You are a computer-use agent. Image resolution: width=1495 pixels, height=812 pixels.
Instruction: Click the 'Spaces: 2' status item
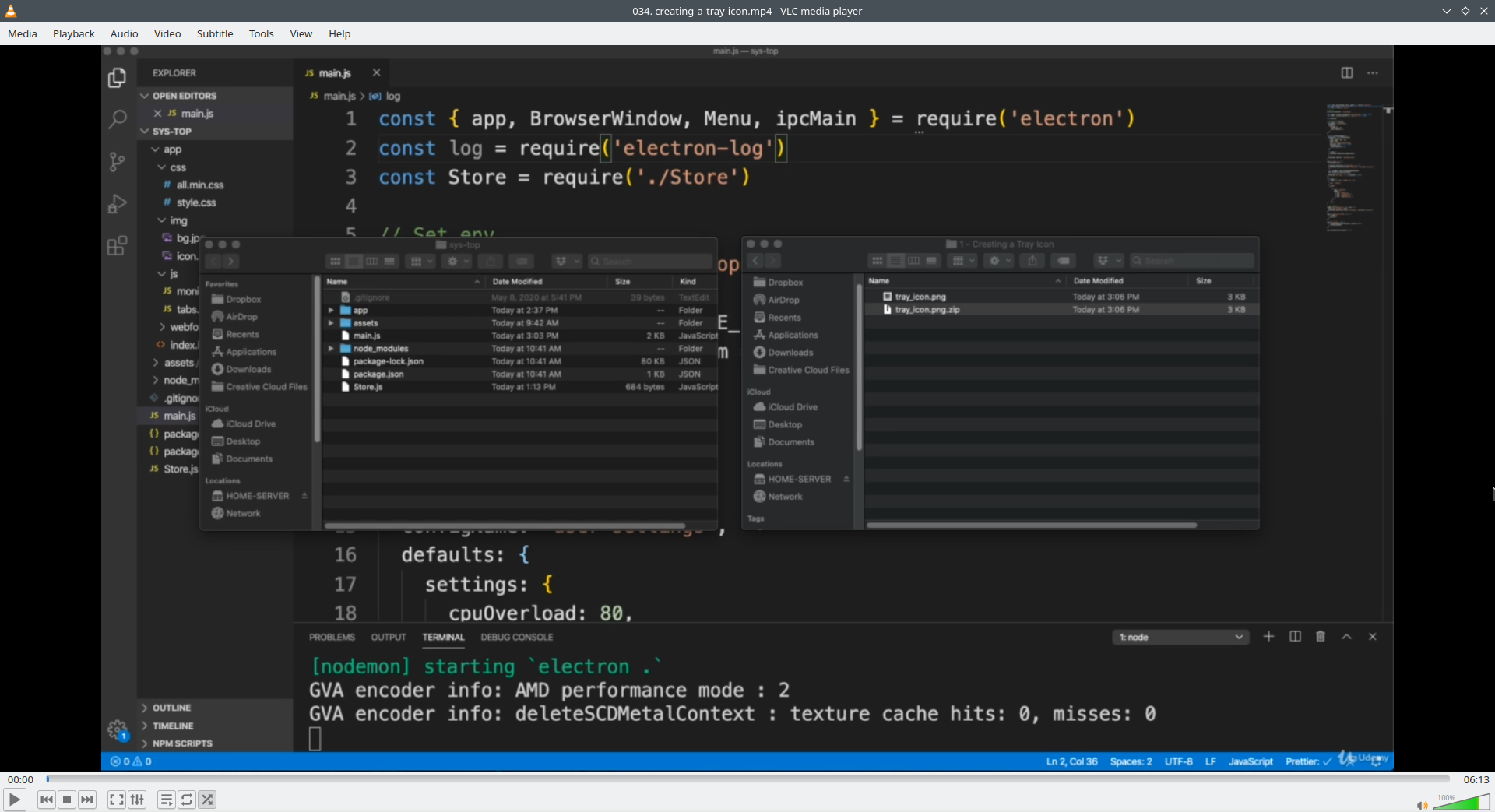click(1131, 761)
